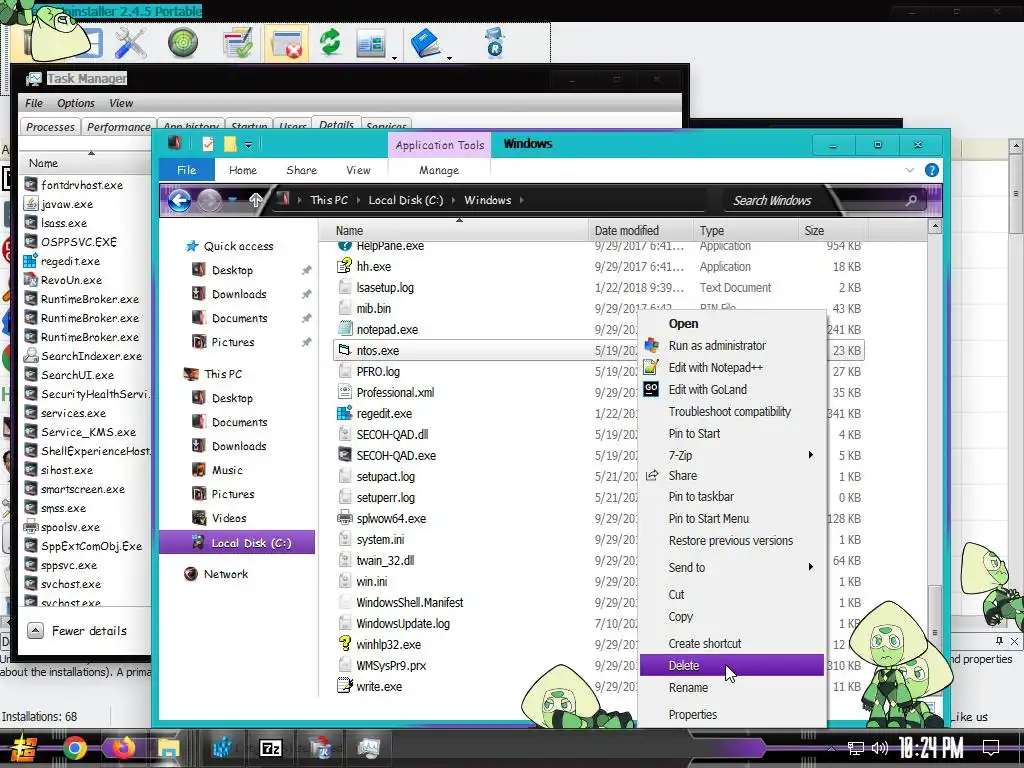Screen dimensions: 1024x768
Task: Switch to the Home ribbon tab
Action: (243, 170)
